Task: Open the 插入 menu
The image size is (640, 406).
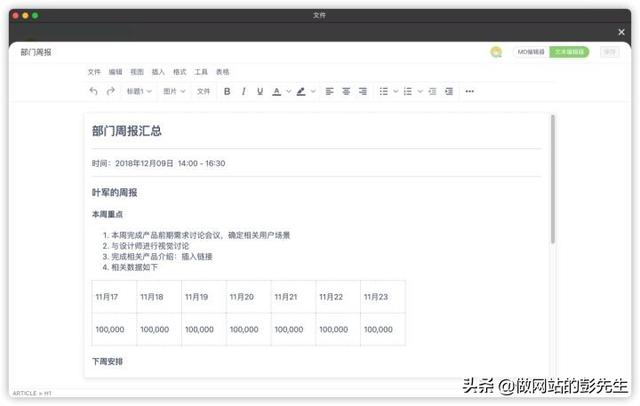Action: (158, 72)
